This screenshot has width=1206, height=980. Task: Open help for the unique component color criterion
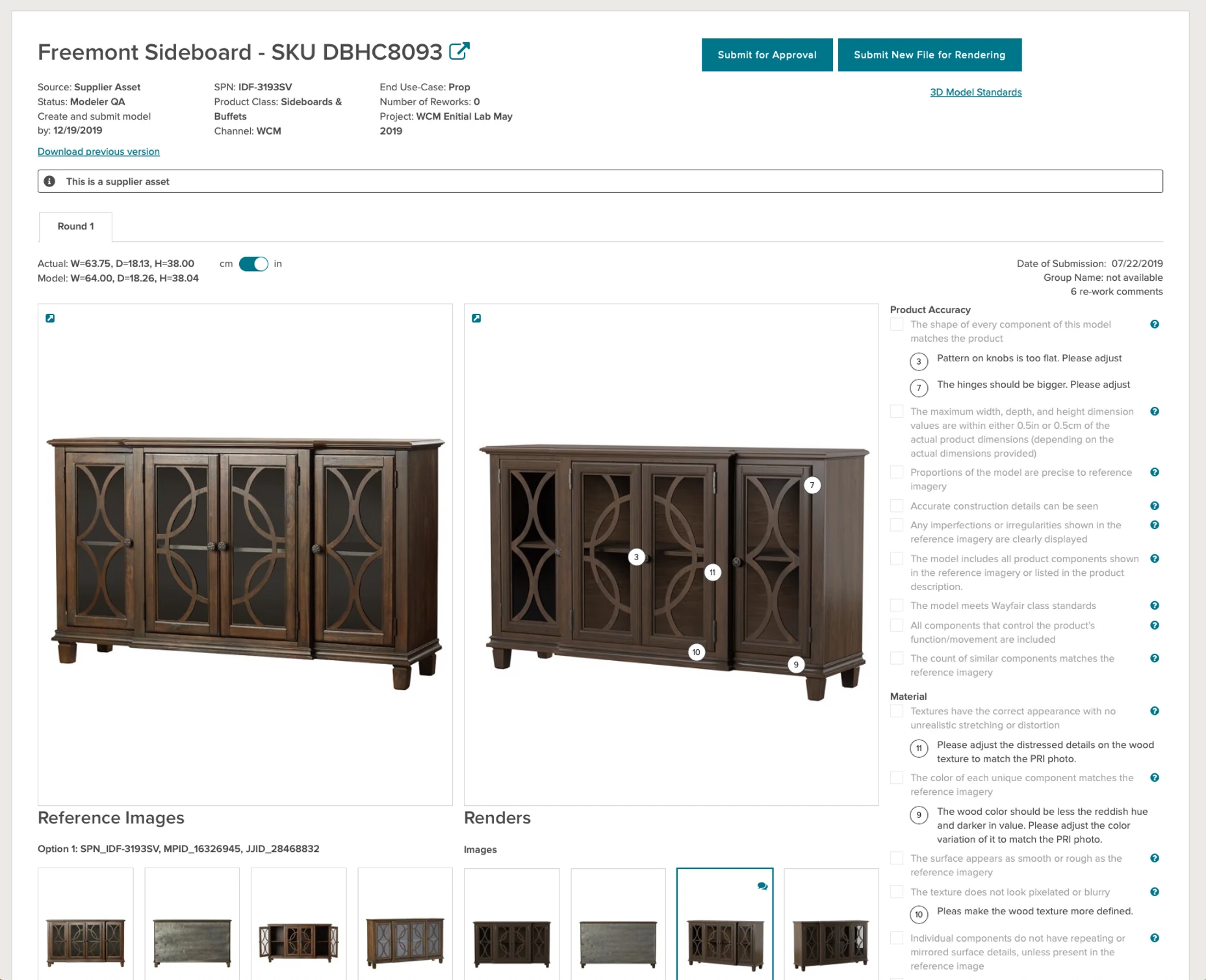tap(1155, 778)
